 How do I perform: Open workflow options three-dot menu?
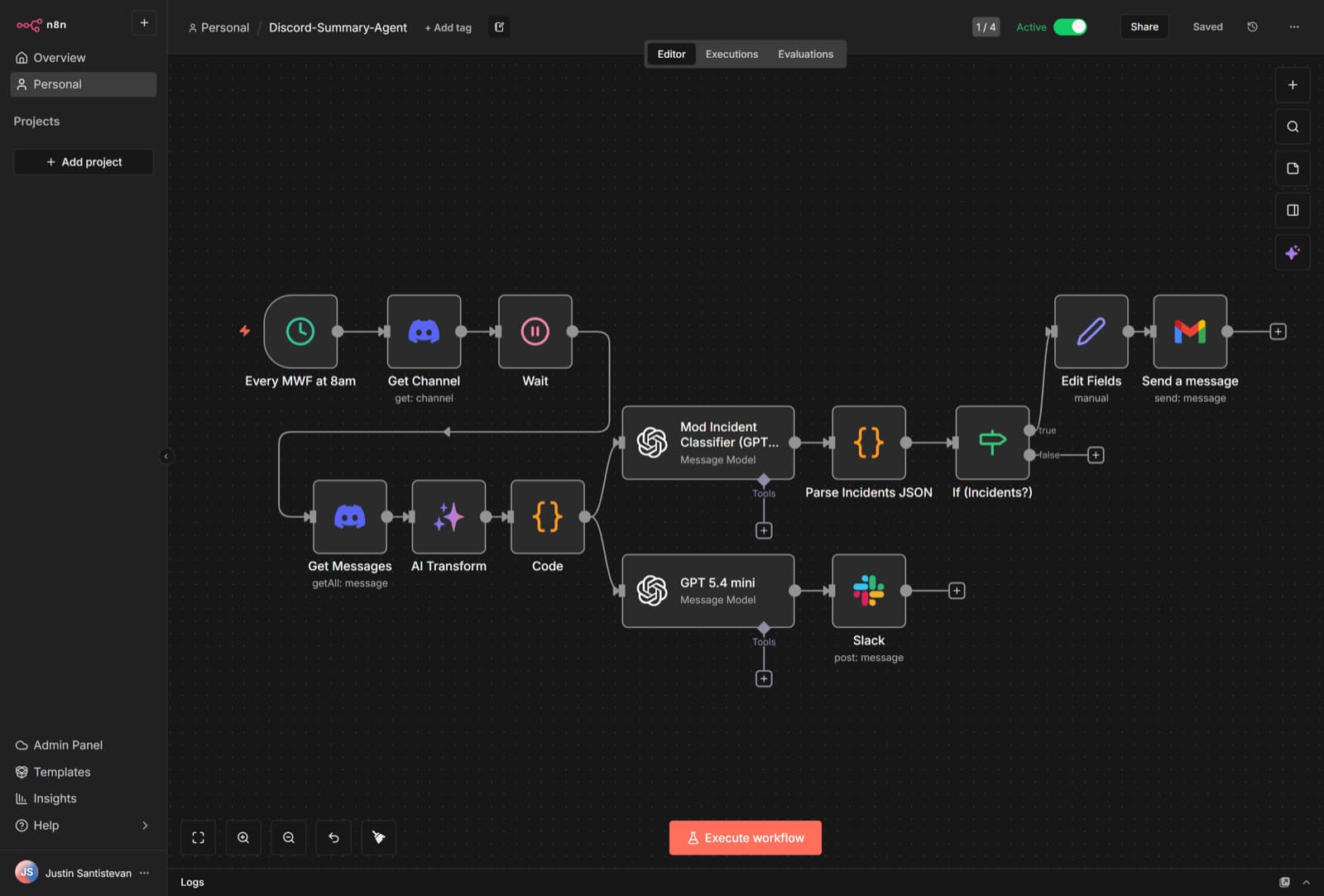coord(1294,26)
